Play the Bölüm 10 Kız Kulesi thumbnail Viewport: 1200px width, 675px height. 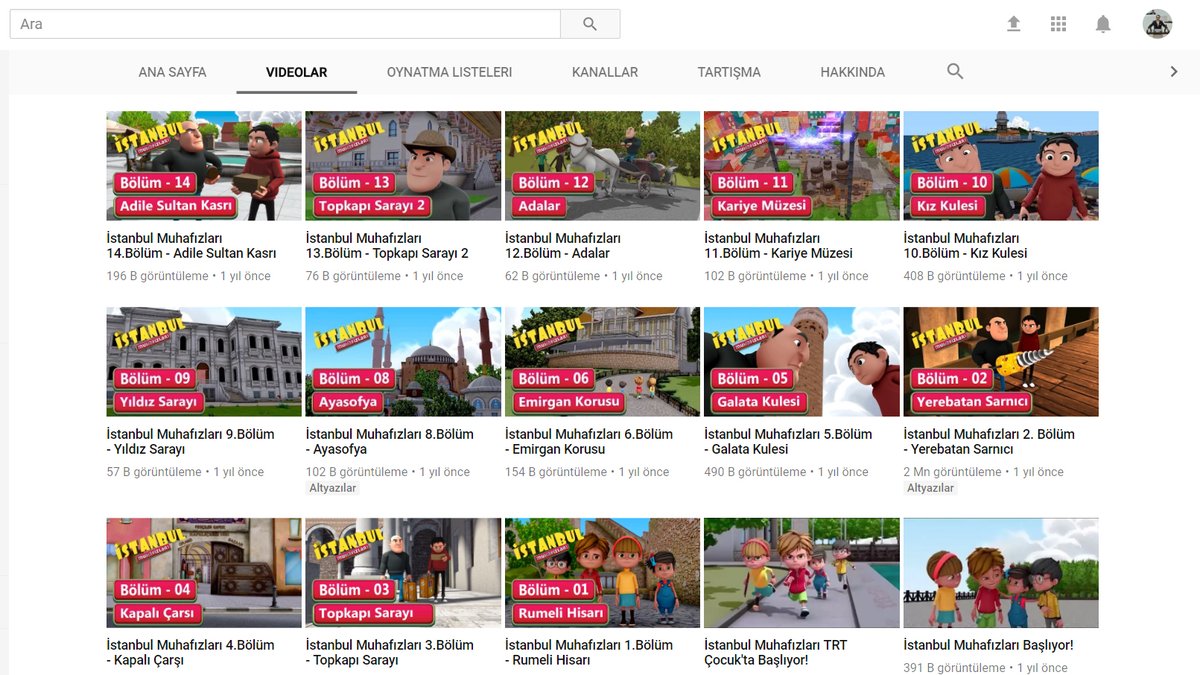1000,166
